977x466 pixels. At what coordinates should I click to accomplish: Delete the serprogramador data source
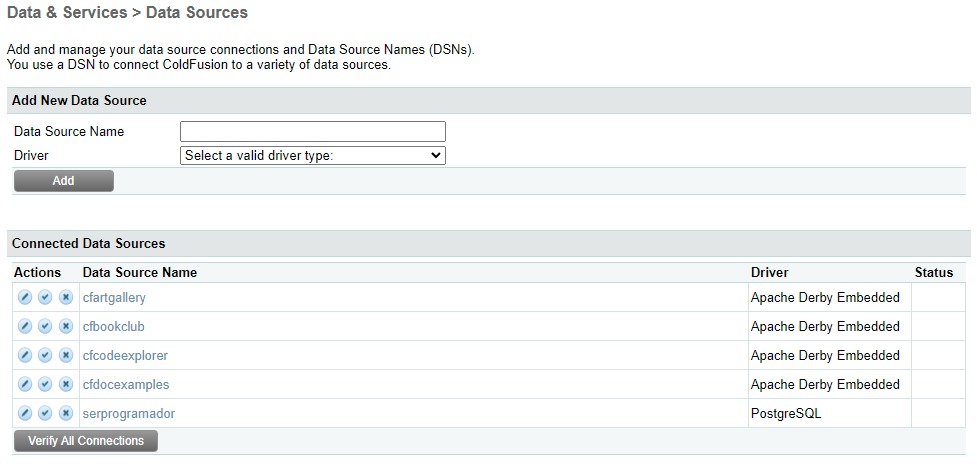[65, 414]
